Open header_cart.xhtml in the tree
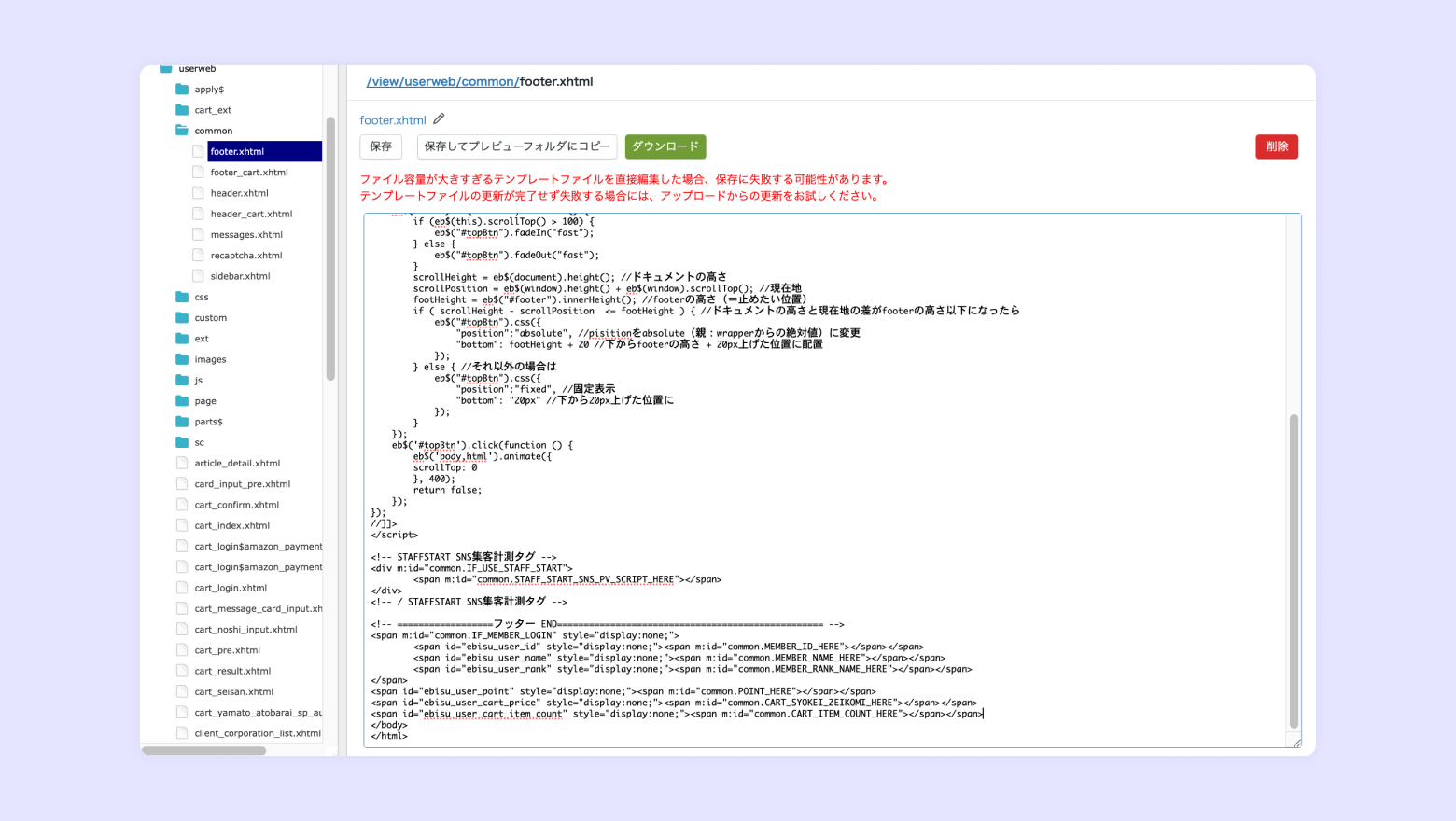1456x821 pixels. pyautogui.click(x=251, y=214)
